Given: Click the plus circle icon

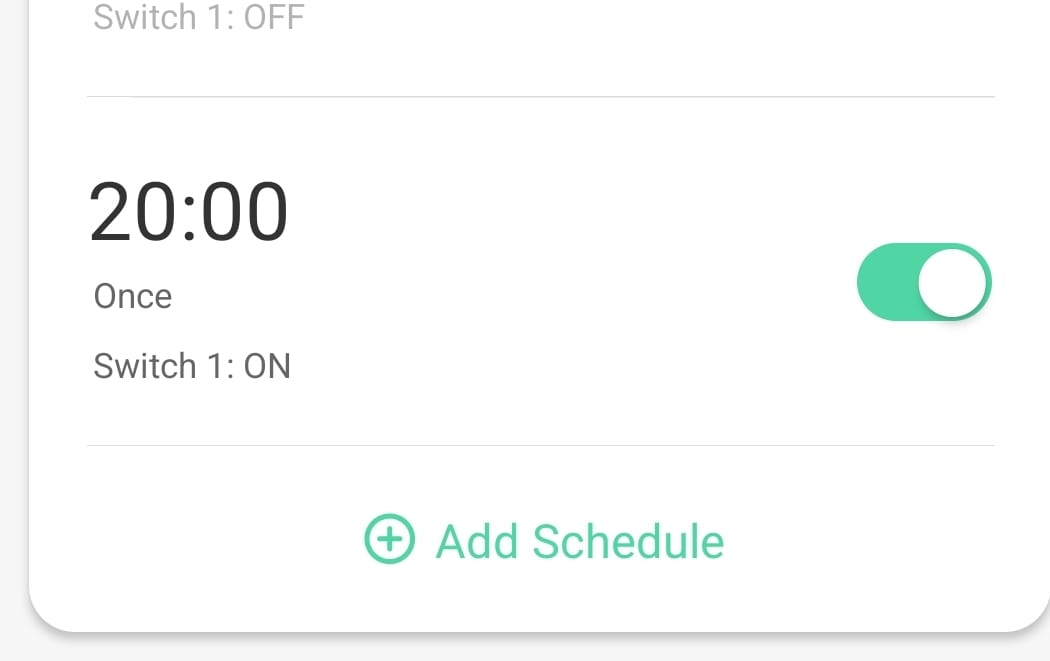Looking at the screenshot, I should (389, 540).
